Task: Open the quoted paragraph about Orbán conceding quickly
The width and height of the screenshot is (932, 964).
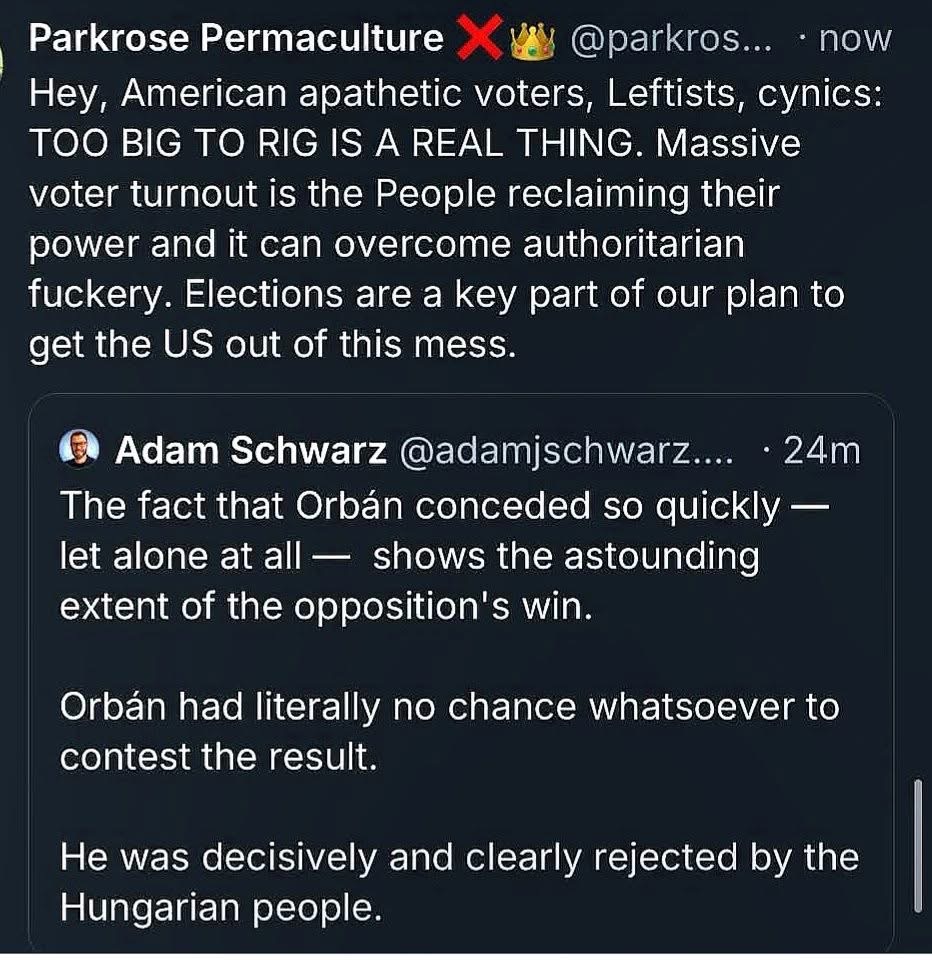Action: tap(440, 556)
